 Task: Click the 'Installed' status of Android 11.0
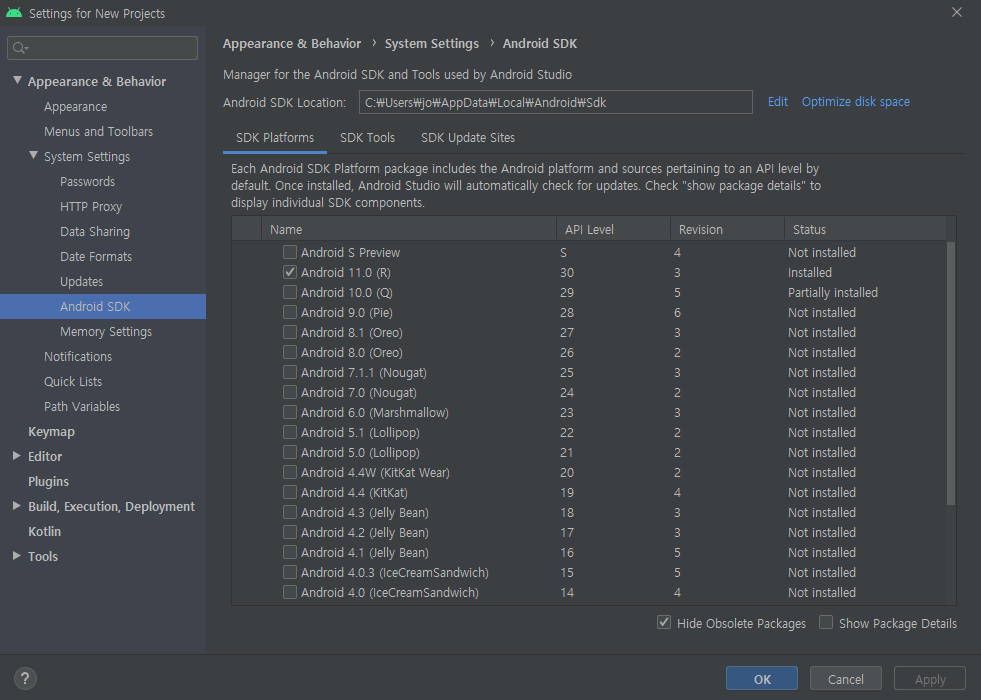tap(810, 272)
